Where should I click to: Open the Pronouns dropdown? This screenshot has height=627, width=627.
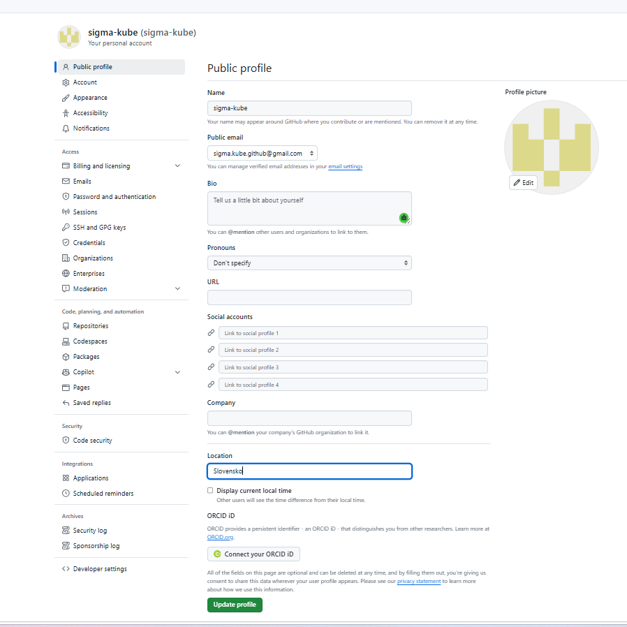(x=310, y=263)
